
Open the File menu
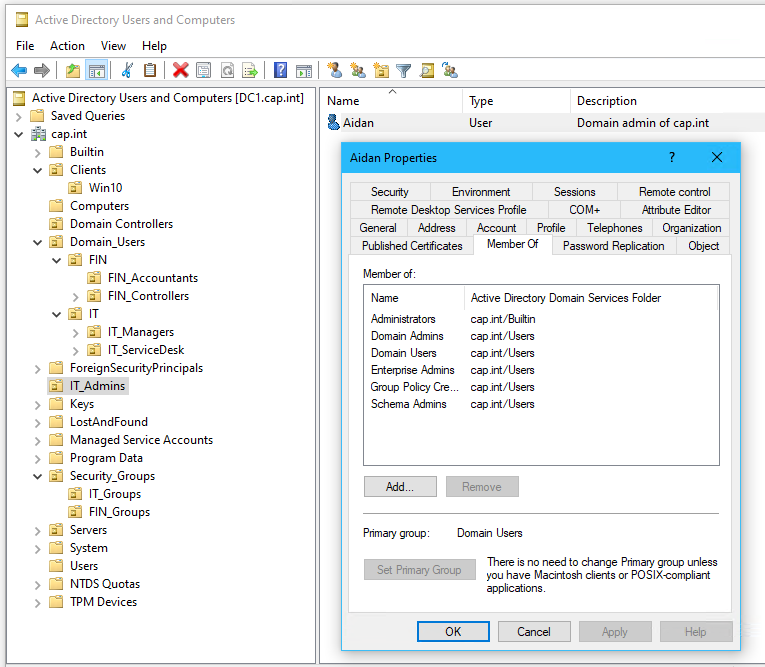[x=25, y=46]
